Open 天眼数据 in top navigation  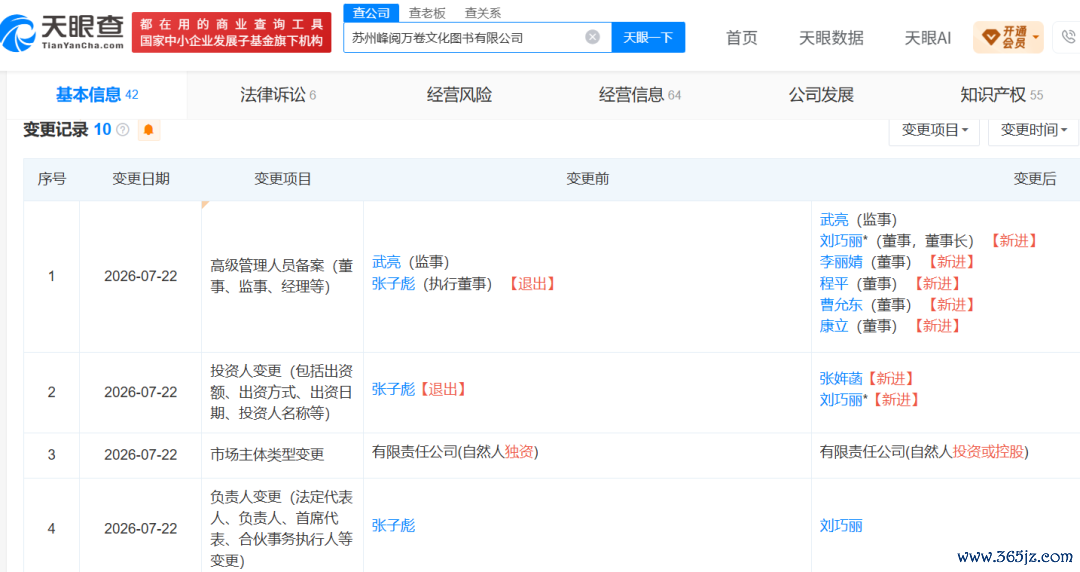tap(831, 38)
